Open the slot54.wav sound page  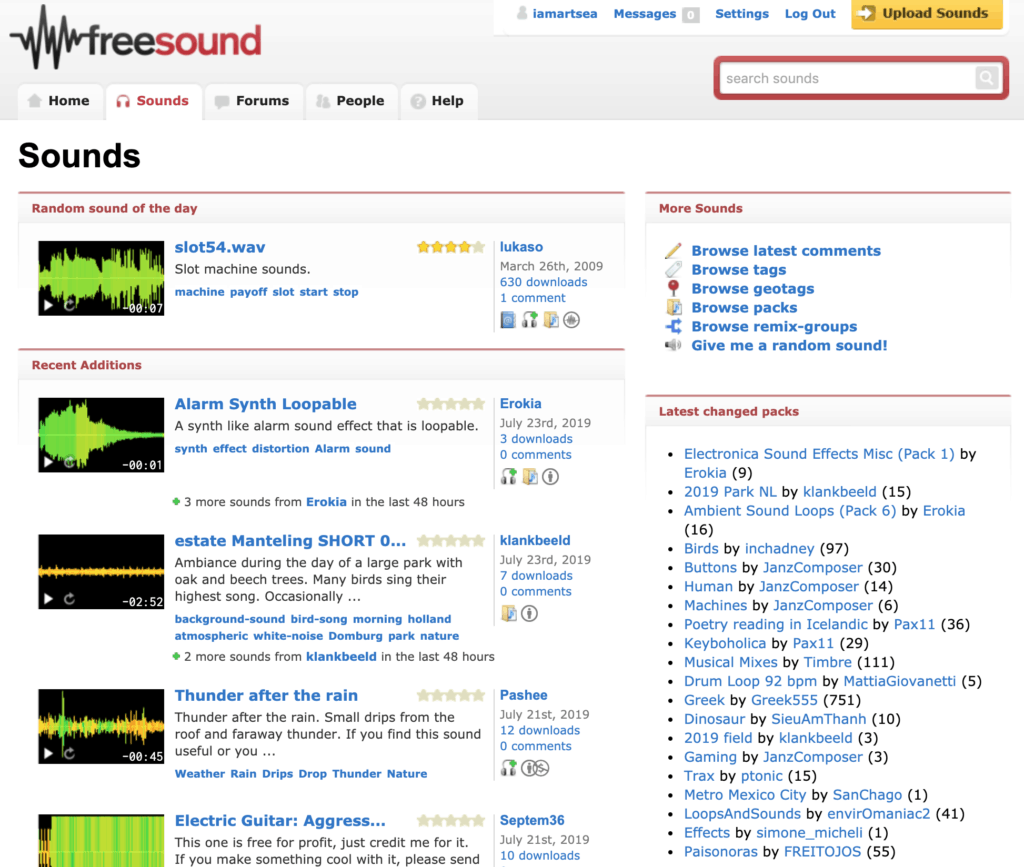coord(219,247)
